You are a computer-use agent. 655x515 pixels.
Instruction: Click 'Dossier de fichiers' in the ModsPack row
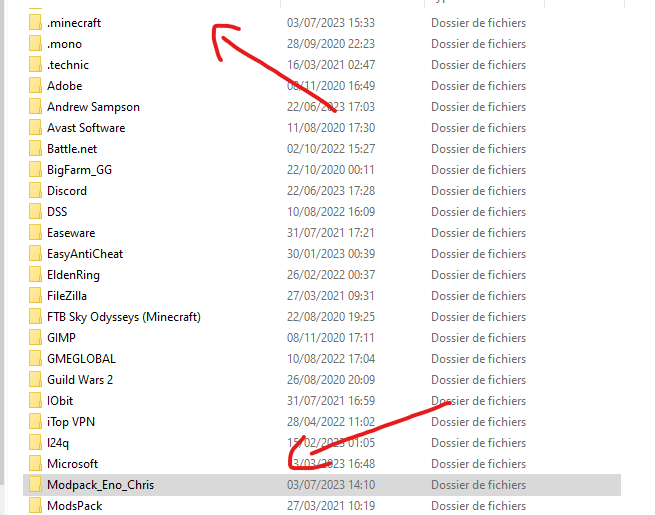click(x=478, y=506)
